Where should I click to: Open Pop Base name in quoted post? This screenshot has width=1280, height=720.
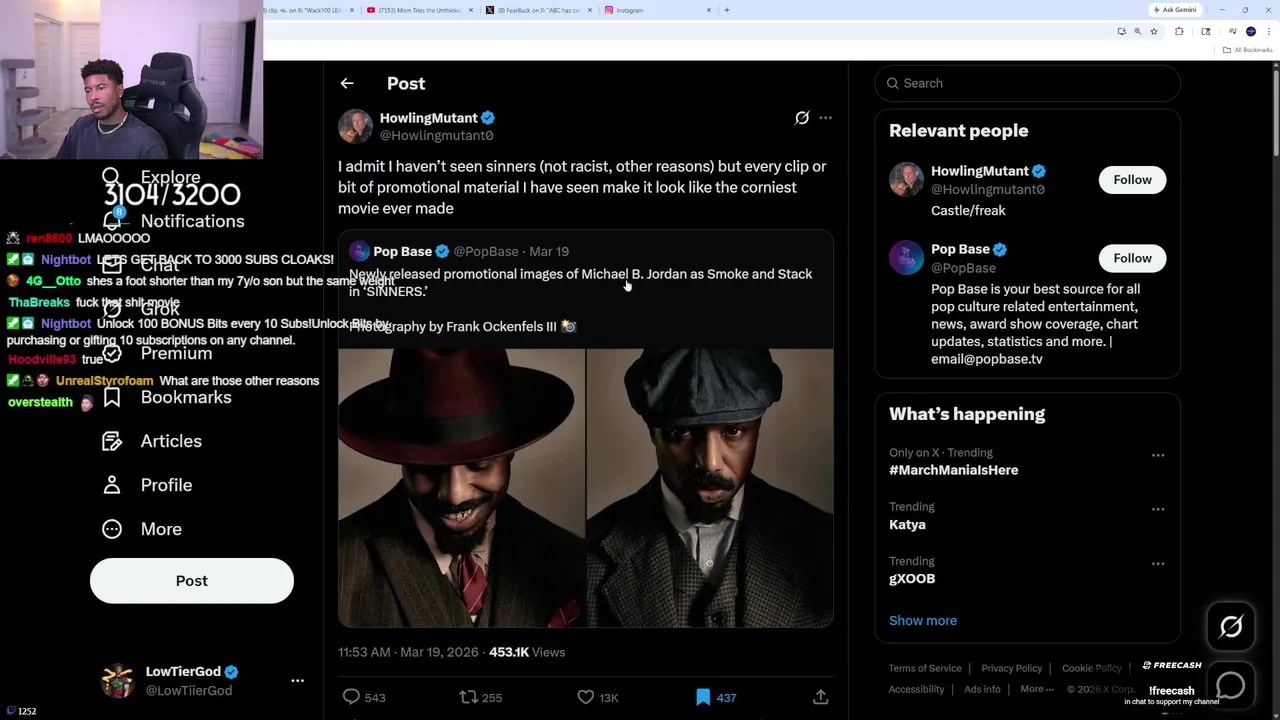[402, 251]
